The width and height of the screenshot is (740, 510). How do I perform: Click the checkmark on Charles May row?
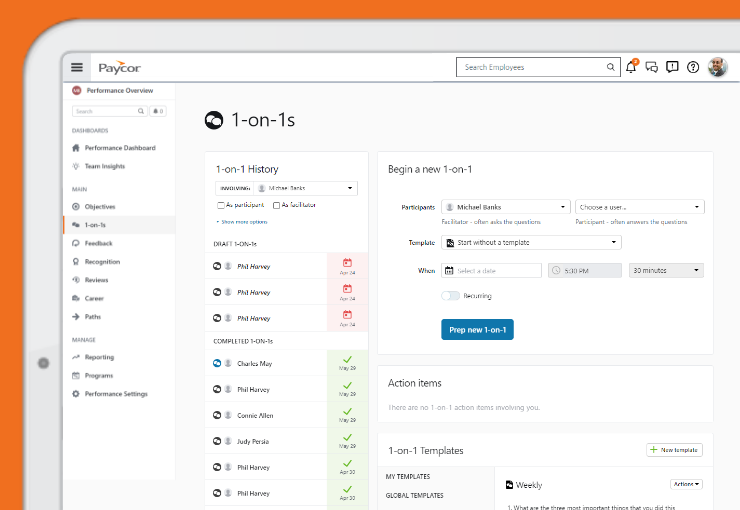click(x=347, y=360)
